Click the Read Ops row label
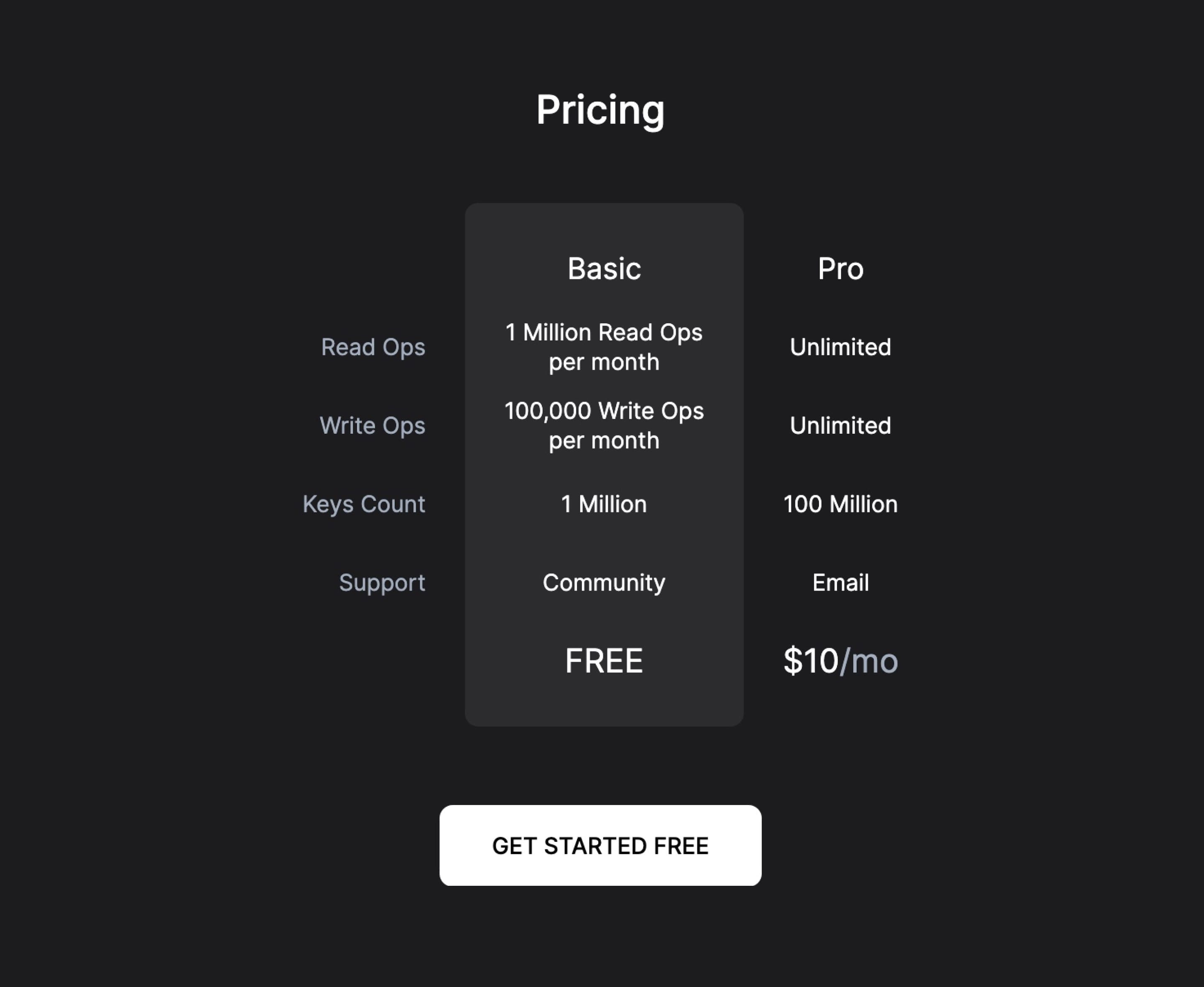The width and height of the screenshot is (1204, 987). pyautogui.click(x=373, y=347)
